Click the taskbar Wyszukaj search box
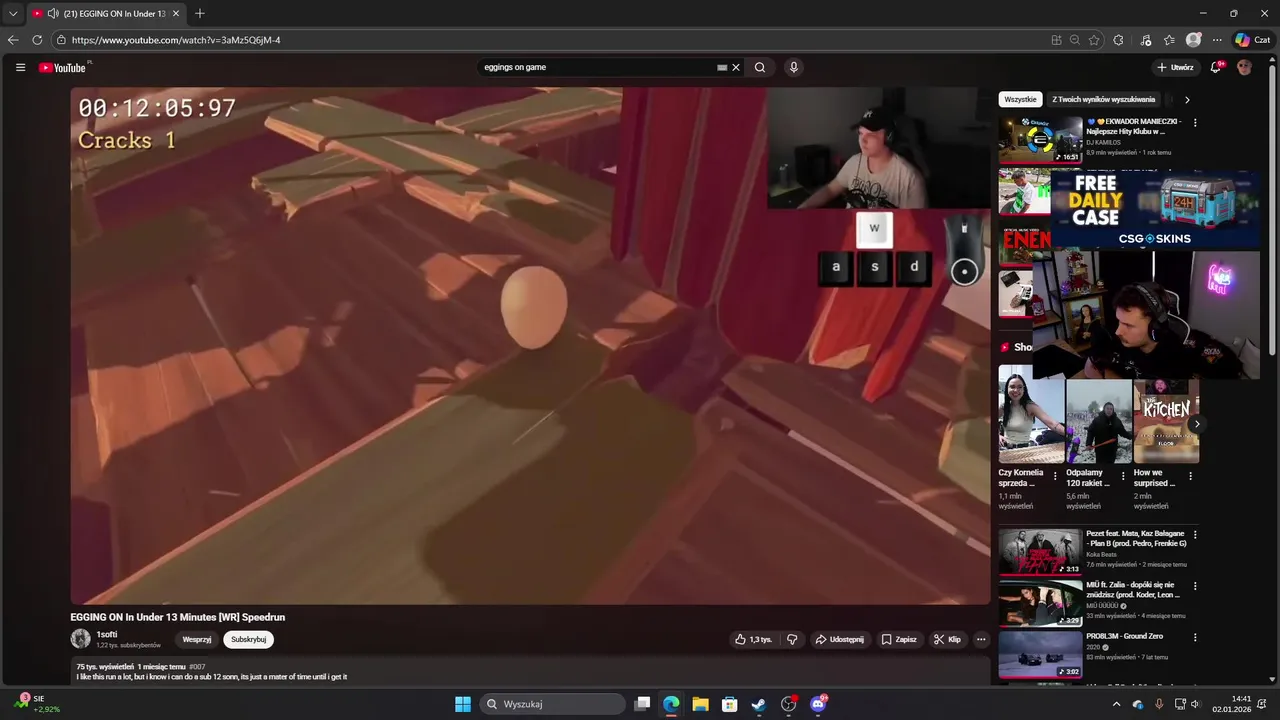The image size is (1280, 720). tap(553, 704)
